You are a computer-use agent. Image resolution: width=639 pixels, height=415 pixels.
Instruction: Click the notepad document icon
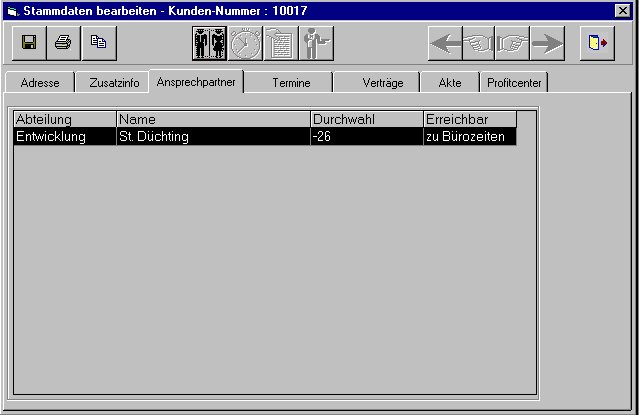pyautogui.click(x=281, y=44)
